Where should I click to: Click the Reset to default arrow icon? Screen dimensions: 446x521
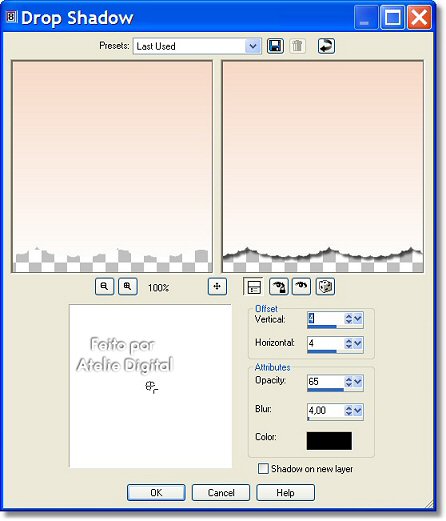(326, 46)
